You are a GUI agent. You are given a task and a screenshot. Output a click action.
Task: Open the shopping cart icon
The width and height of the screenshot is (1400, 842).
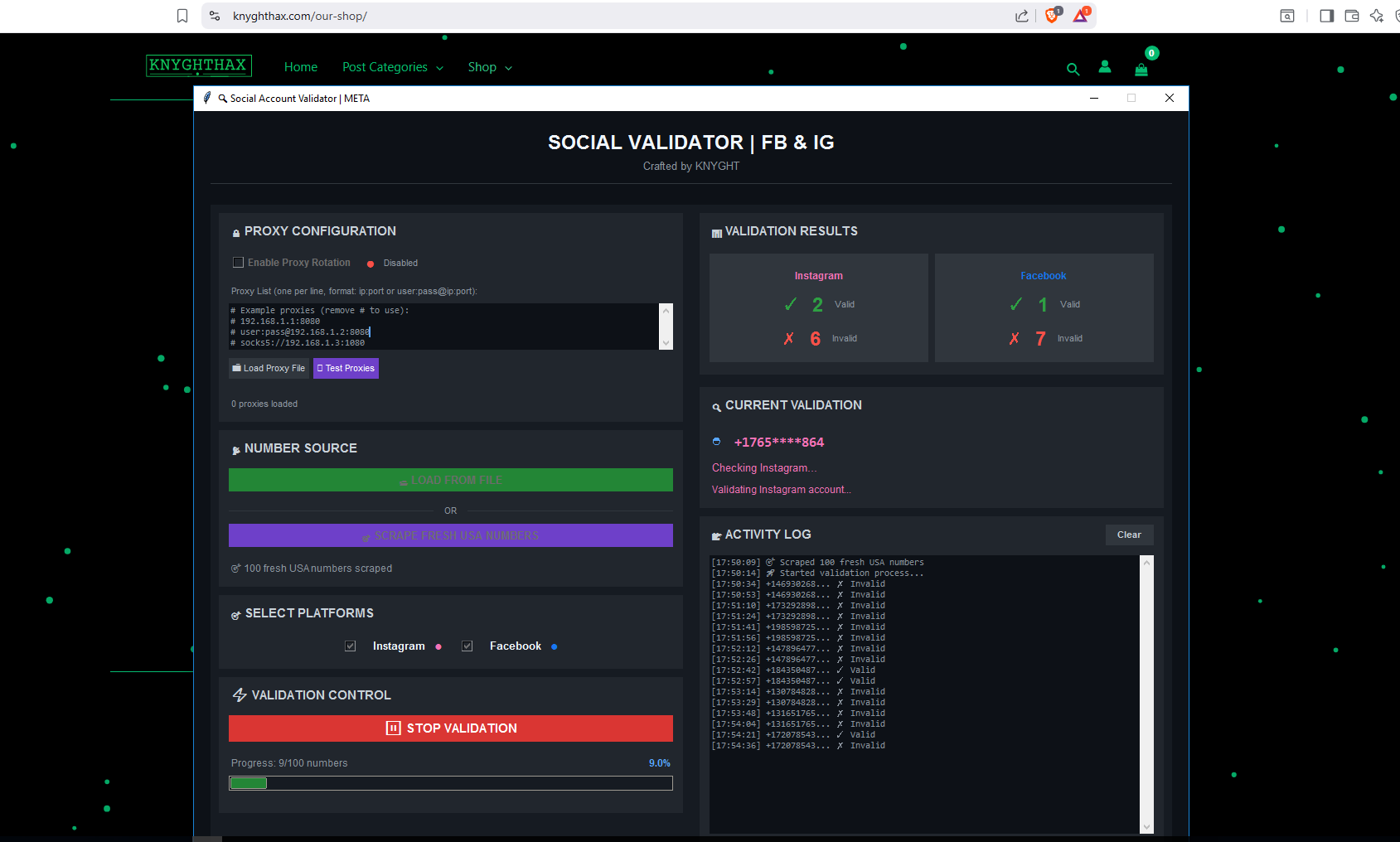click(x=1141, y=70)
